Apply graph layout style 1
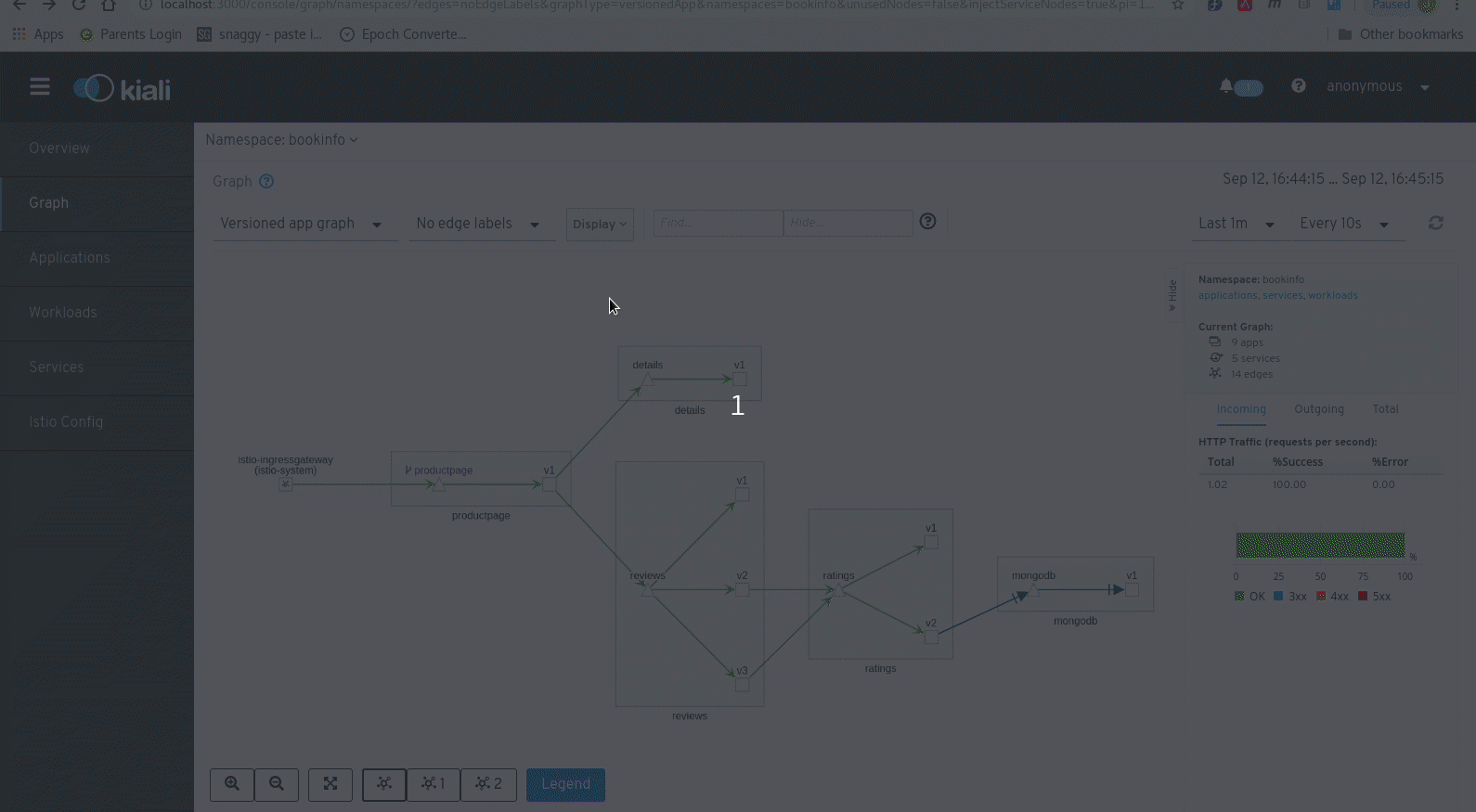 pyautogui.click(x=434, y=784)
